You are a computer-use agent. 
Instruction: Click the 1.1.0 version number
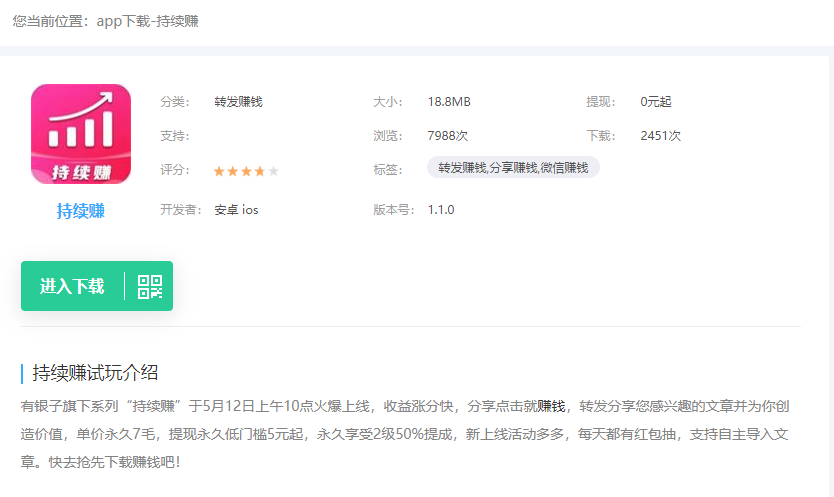441,210
